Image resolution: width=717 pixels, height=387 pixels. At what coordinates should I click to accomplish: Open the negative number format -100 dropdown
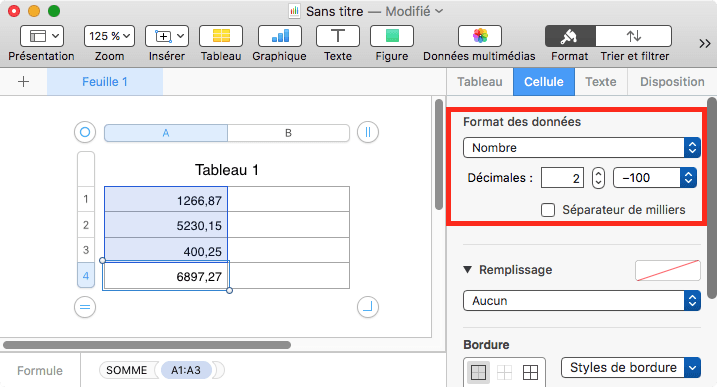pyautogui.click(x=655, y=178)
